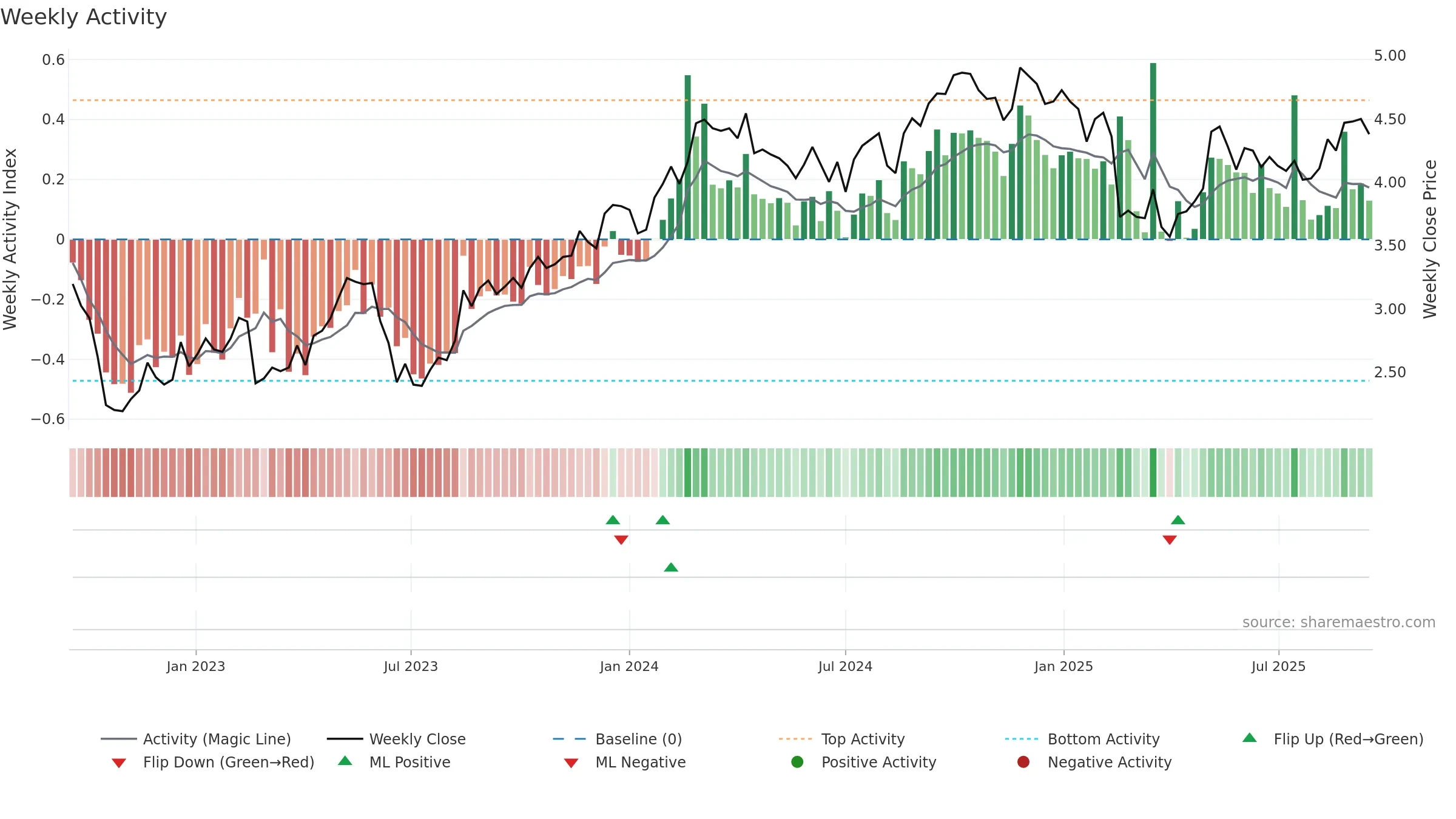Click the Jul 2025 x-axis label
The width and height of the screenshot is (1456, 819).
pyautogui.click(x=1278, y=666)
